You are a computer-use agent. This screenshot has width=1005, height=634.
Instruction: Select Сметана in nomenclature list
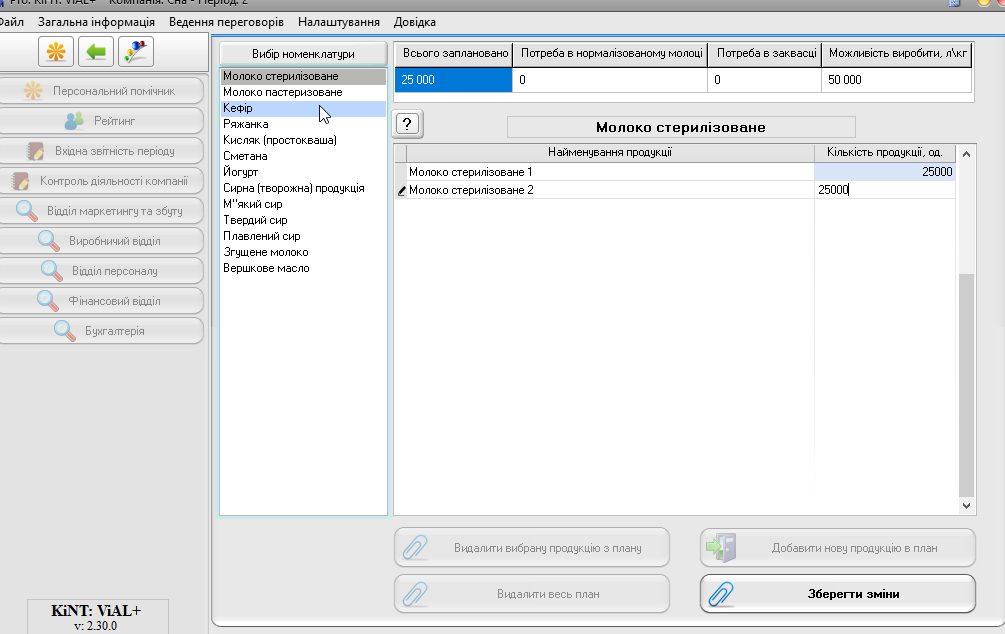303,156
